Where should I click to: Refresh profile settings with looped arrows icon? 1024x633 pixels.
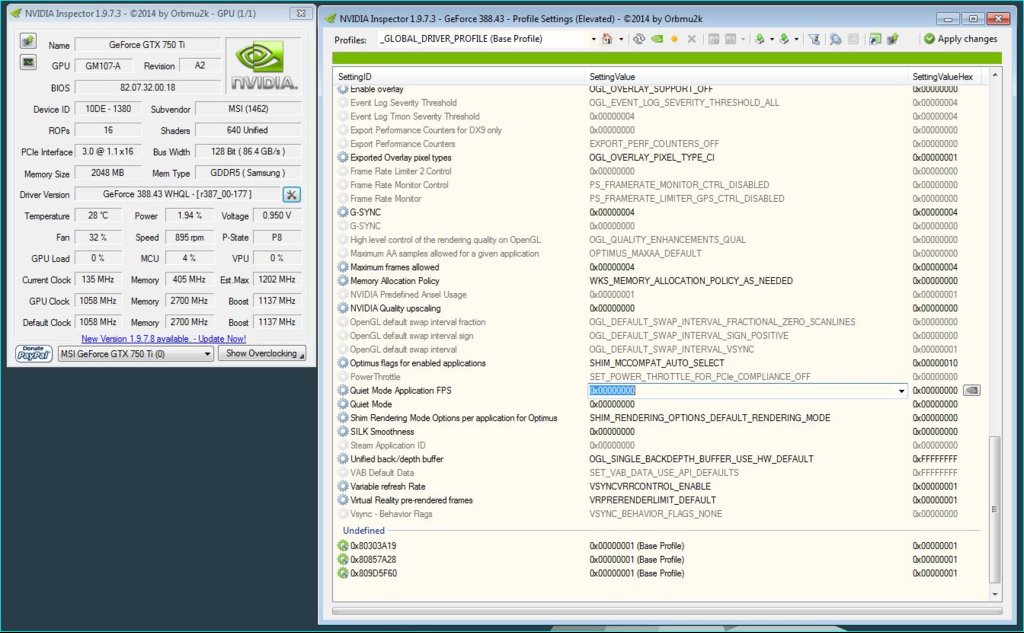(639, 39)
